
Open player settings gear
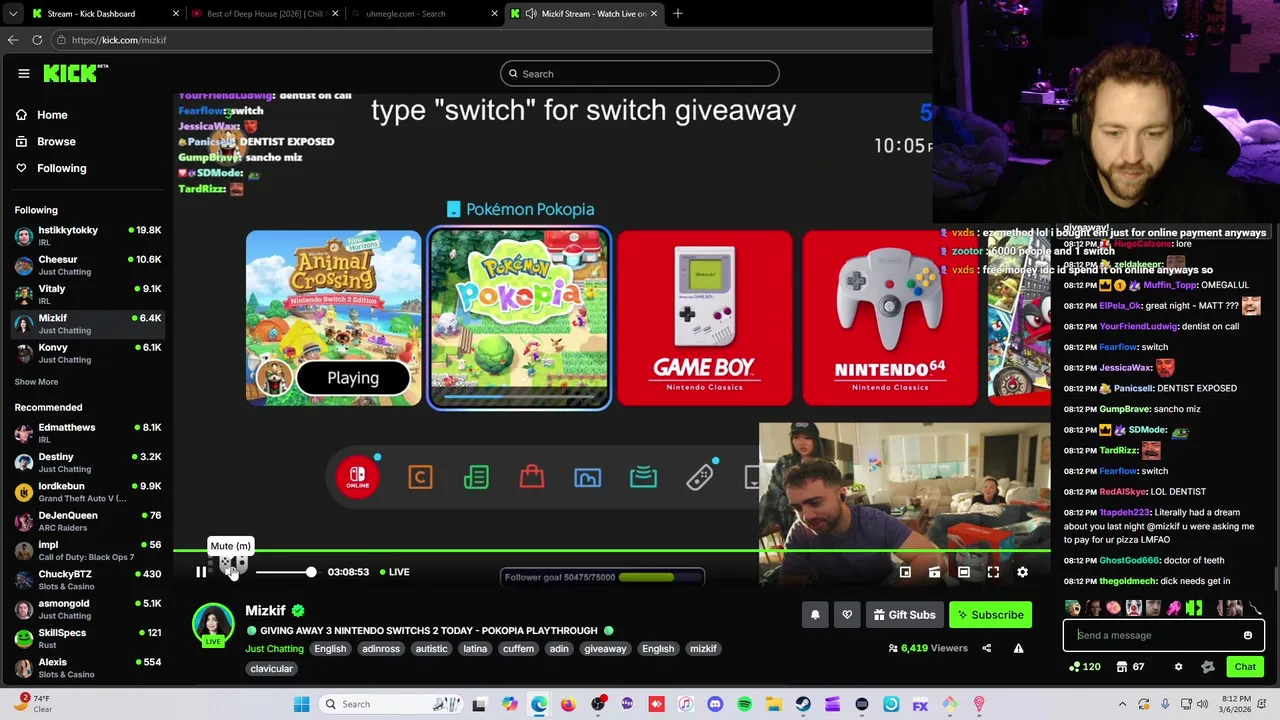tap(1022, 572)
